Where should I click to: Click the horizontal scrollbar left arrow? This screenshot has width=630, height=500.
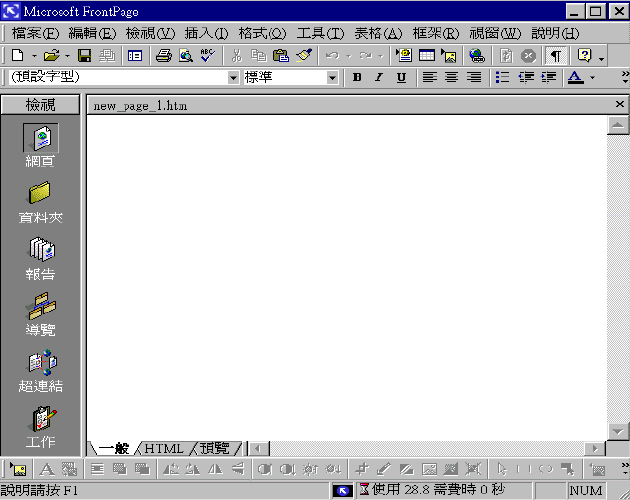[x=258, y=449]
